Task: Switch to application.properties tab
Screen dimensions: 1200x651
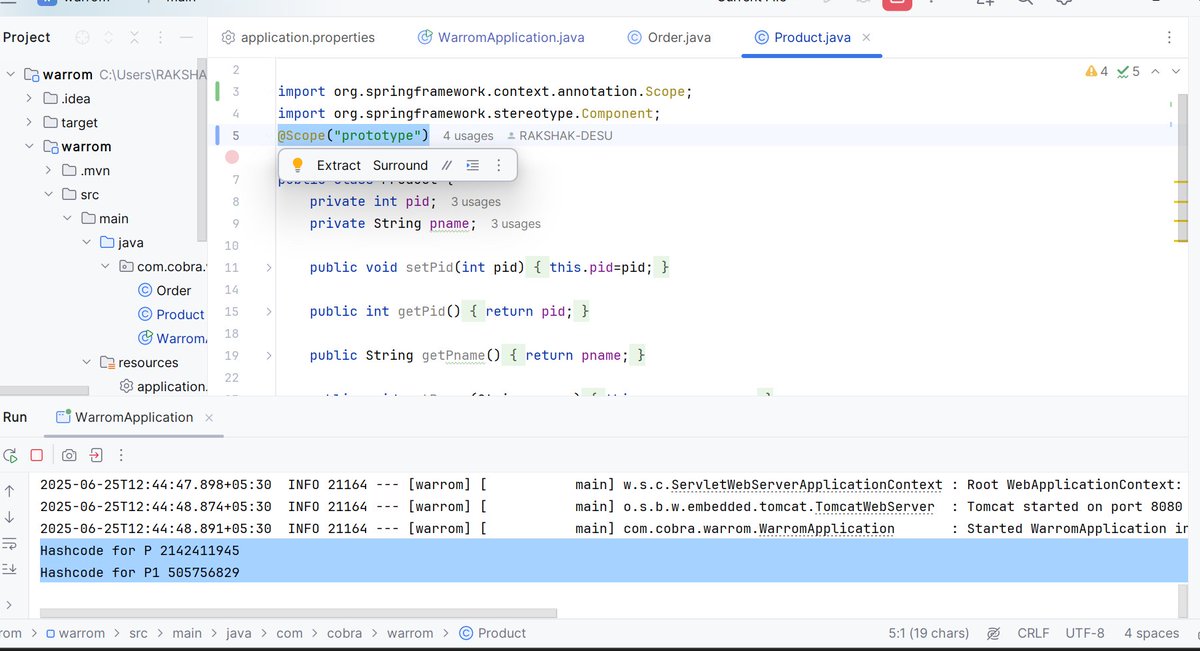Action: pyautogui.click(x=297, y=38)
